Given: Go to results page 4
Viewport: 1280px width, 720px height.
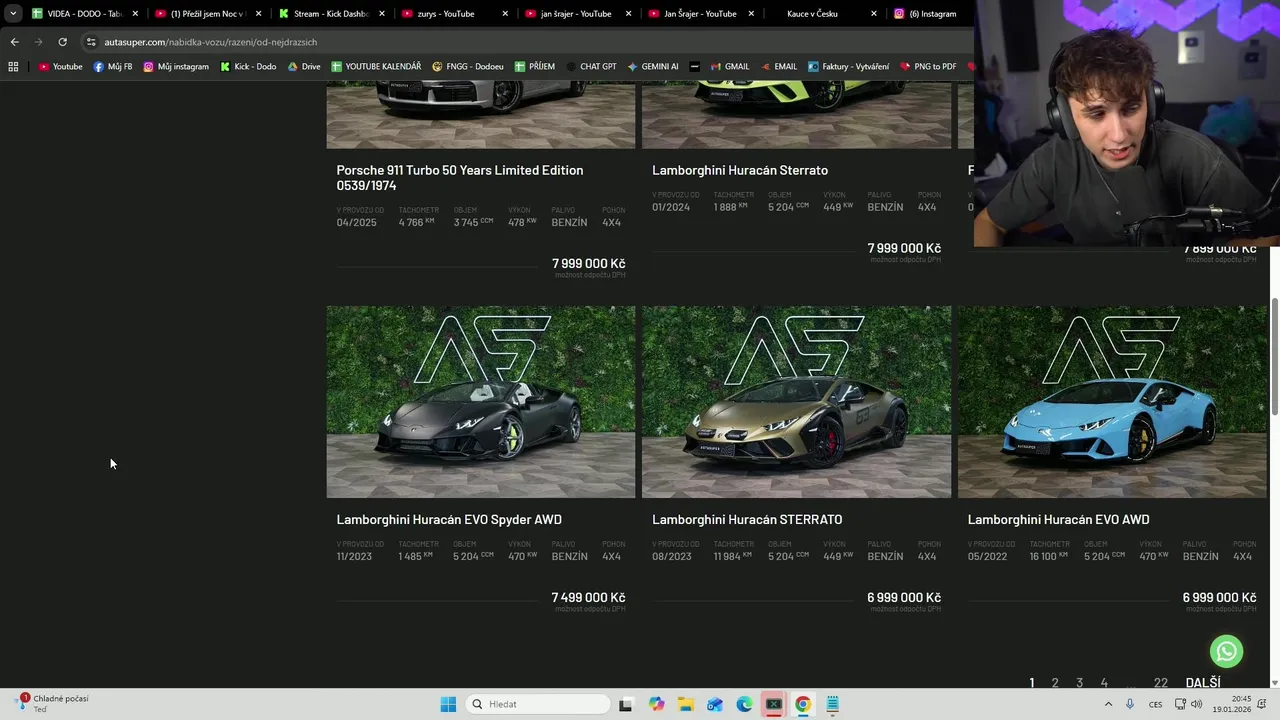Looking at the screenshot, I should point(1104,682).
